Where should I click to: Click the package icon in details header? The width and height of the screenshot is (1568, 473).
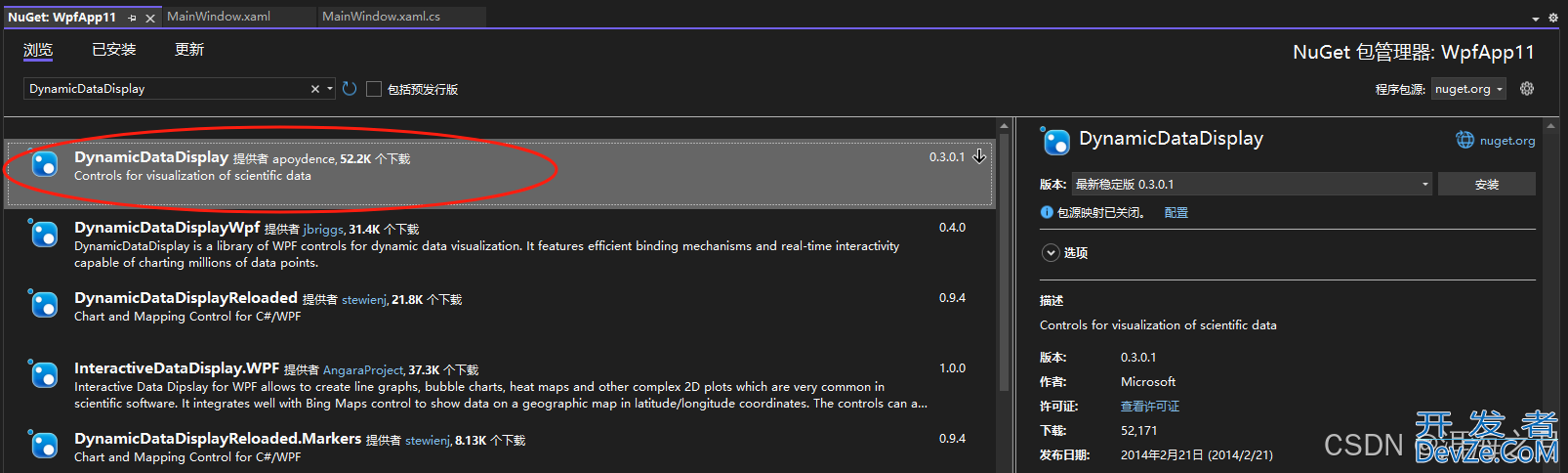[1055, 142]
